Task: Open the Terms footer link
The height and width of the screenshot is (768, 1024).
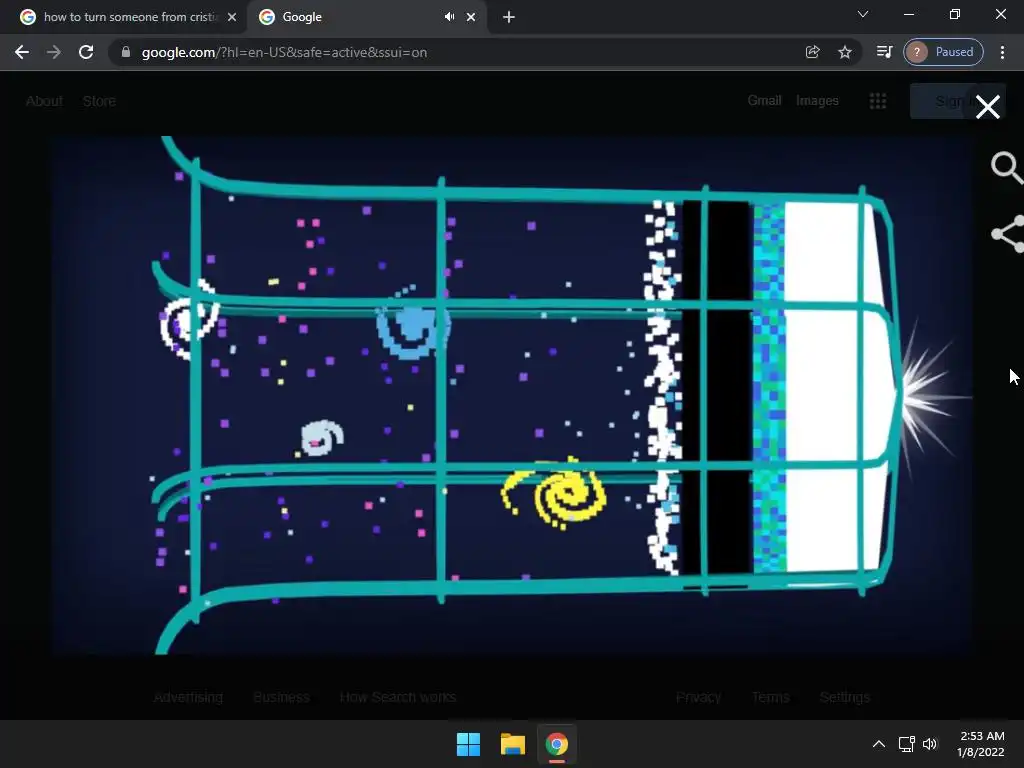Action: click(x=771, y=697)
